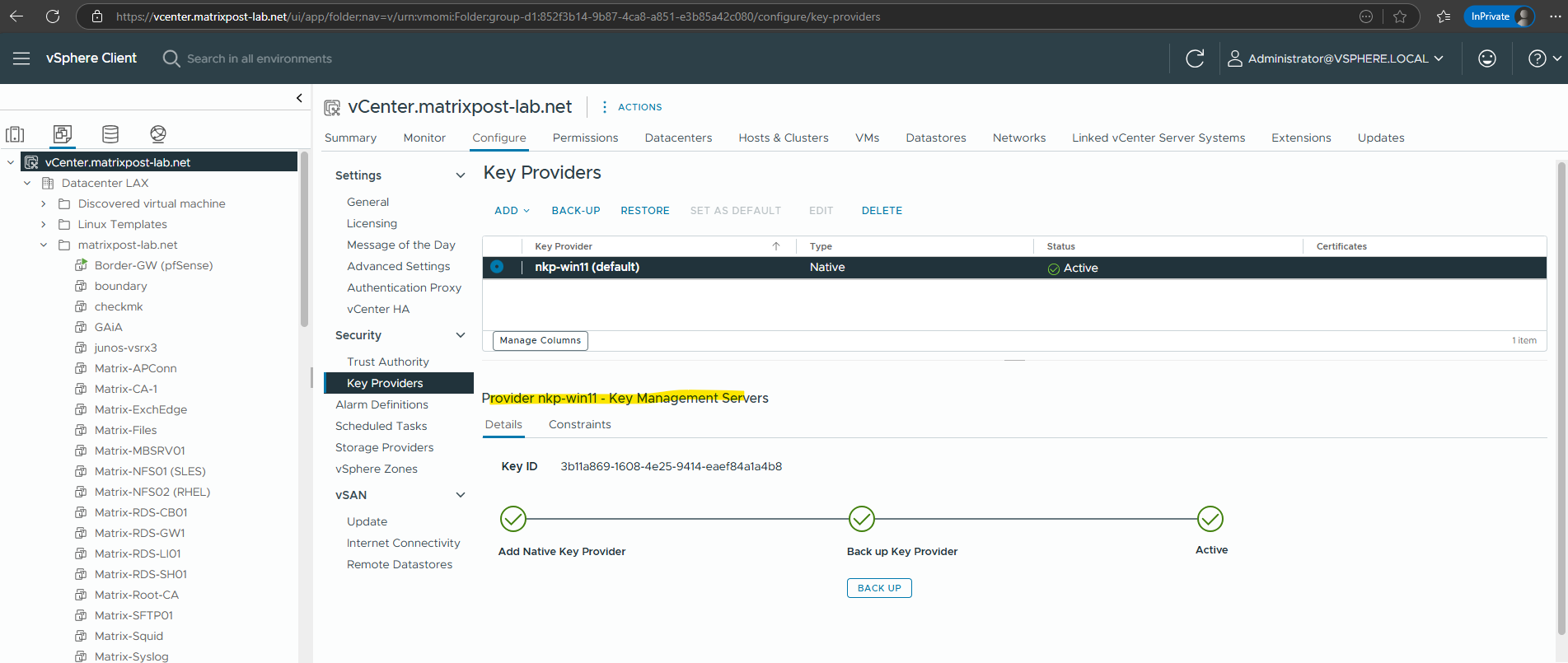
Task: Open Storage Providers settings
Action: coord(384,447)
